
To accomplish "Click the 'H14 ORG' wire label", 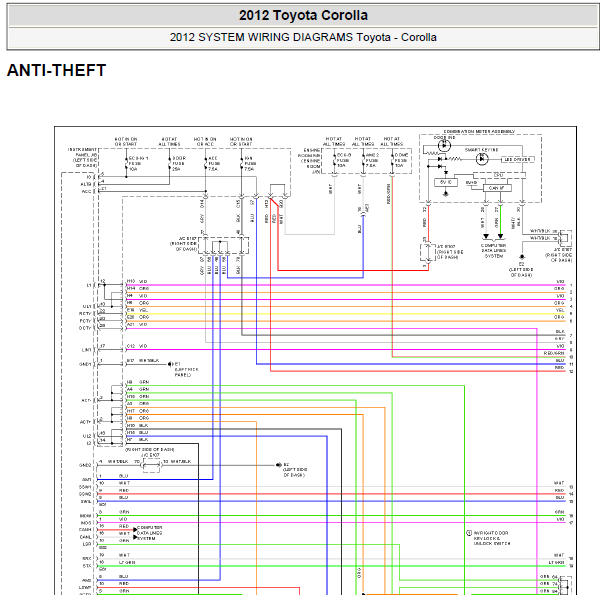I will tap(138, 289).
